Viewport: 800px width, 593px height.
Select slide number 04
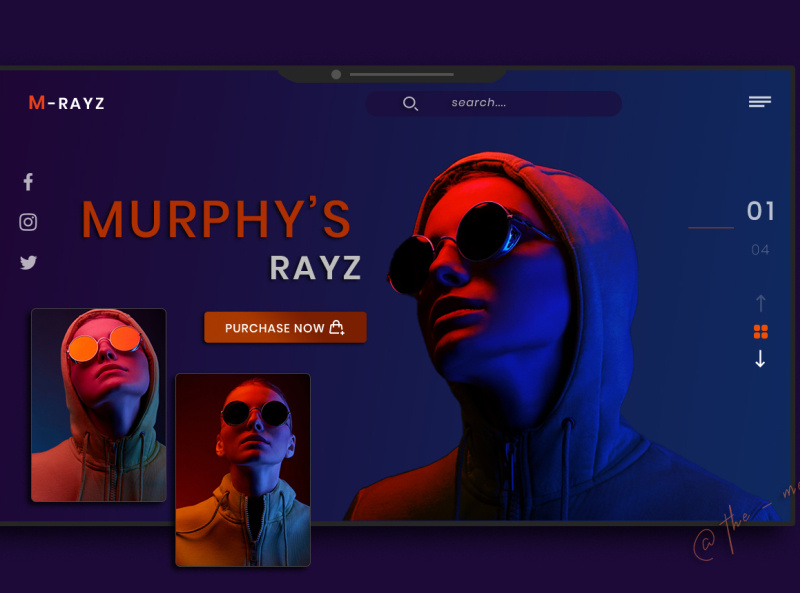760,249
